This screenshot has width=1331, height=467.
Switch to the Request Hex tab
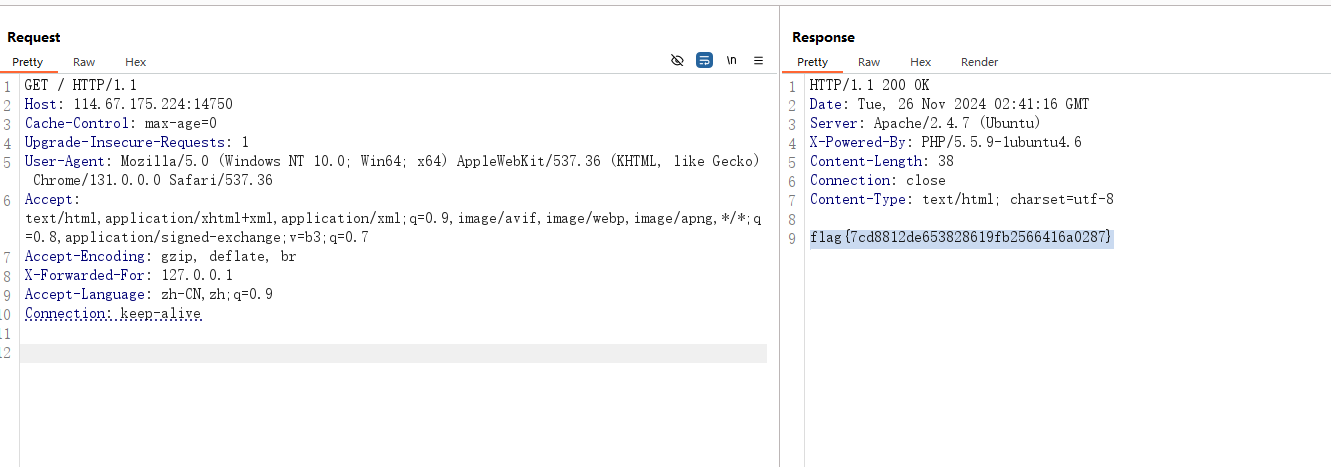click(135, 62)
